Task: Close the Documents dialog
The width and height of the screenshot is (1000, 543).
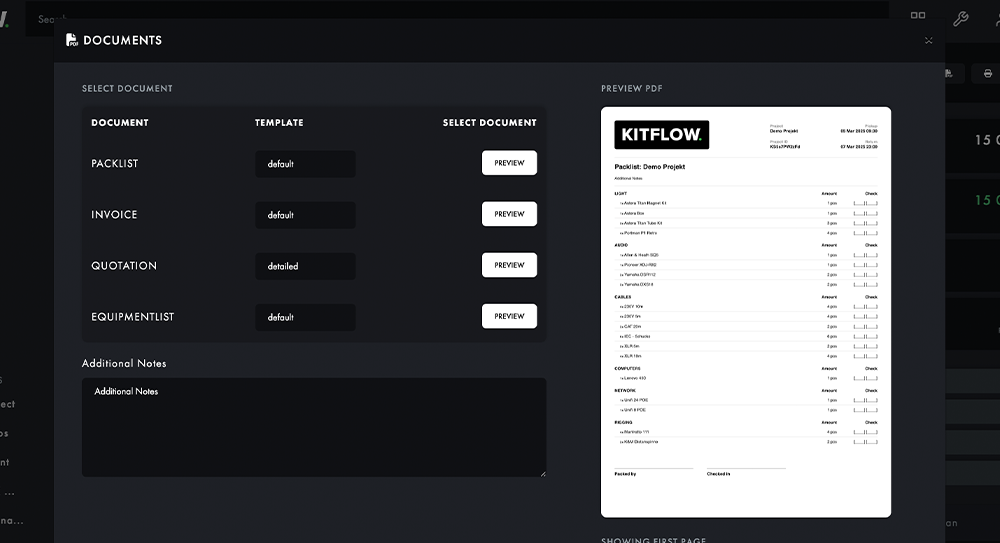Action: [x=928, y=41]
